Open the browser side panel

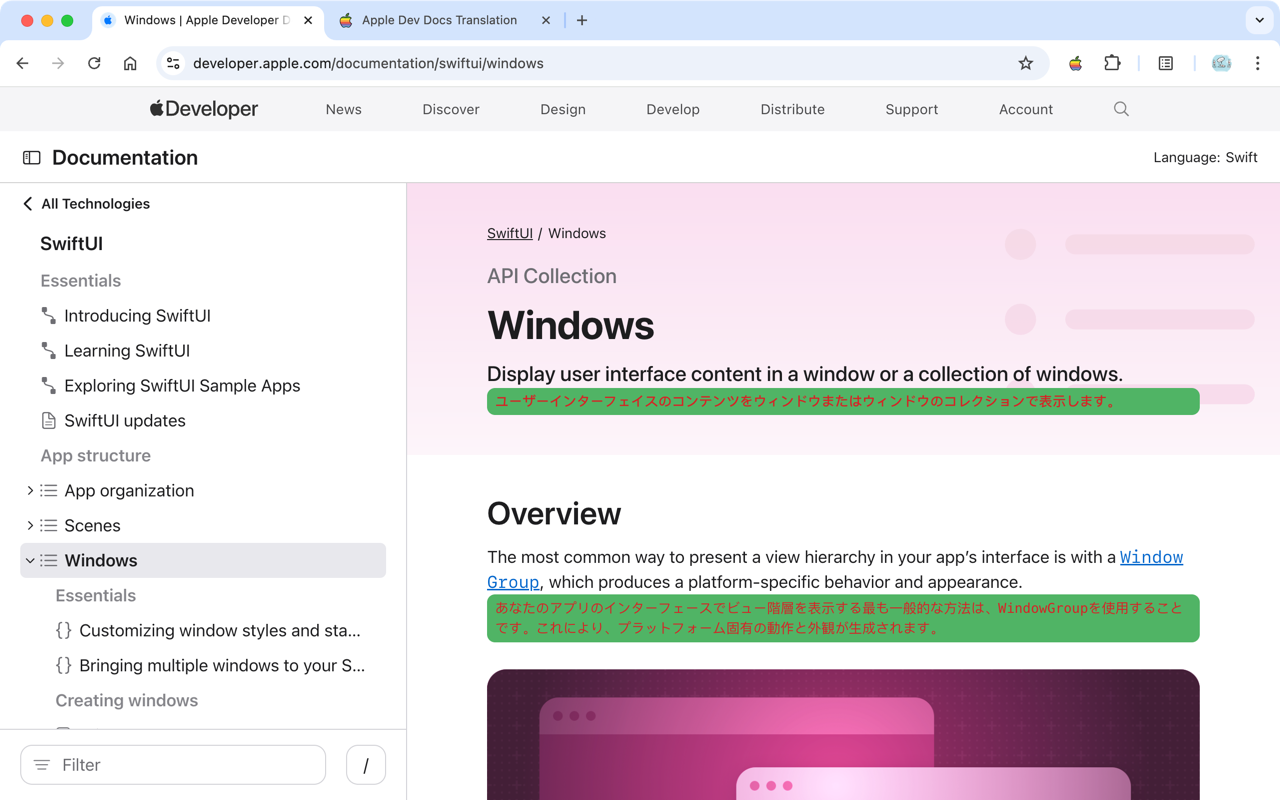[1165, 63]
